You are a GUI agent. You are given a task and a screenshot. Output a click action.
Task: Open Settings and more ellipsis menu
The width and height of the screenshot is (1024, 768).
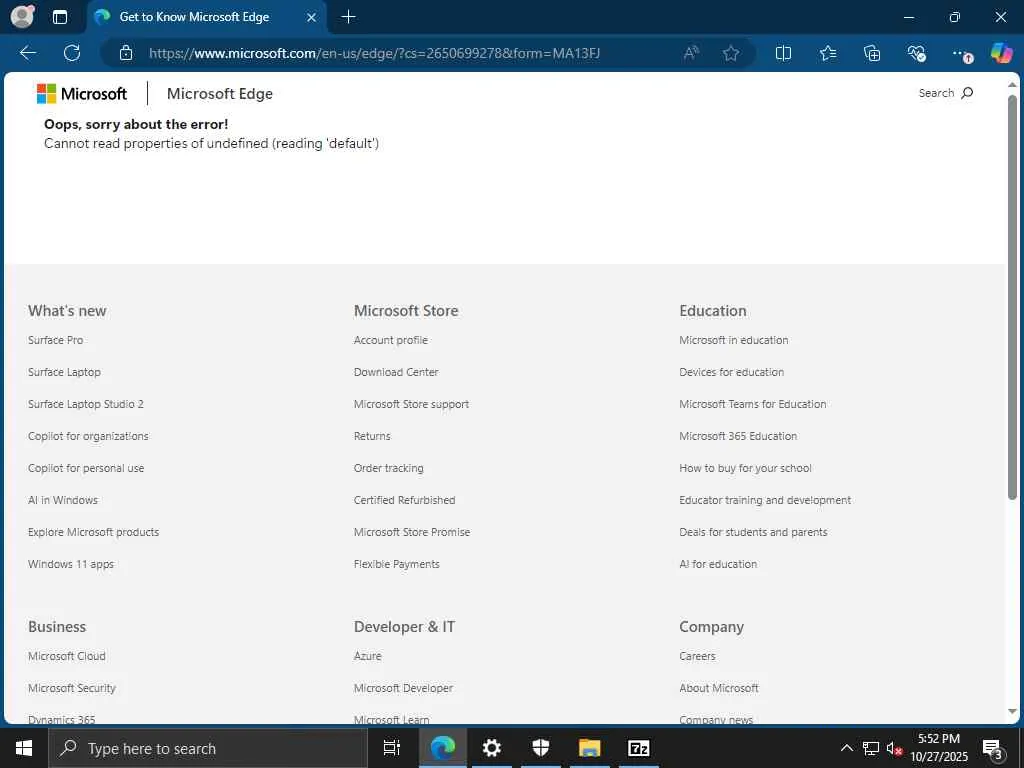(961, 54)
